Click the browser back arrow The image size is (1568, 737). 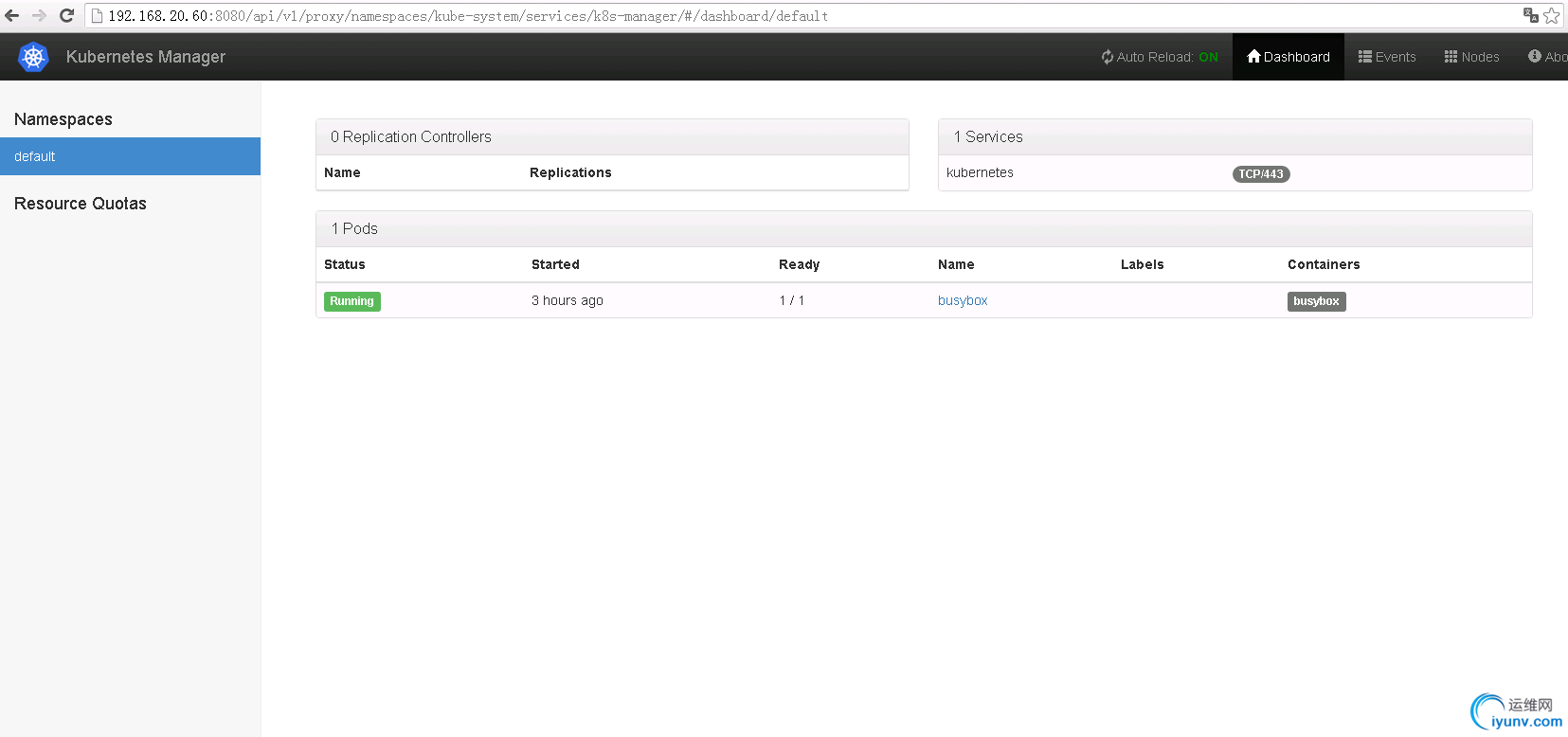click(11, 15)
